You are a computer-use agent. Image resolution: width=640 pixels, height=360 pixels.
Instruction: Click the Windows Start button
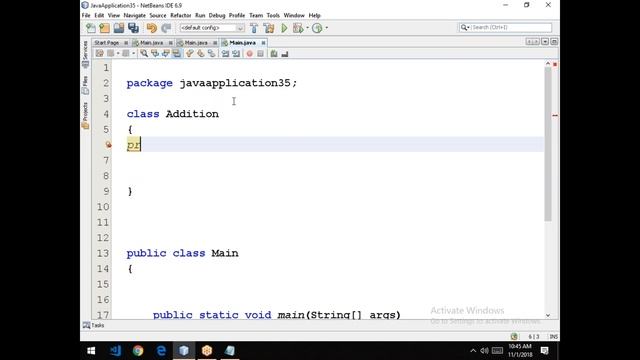point(91,351)
